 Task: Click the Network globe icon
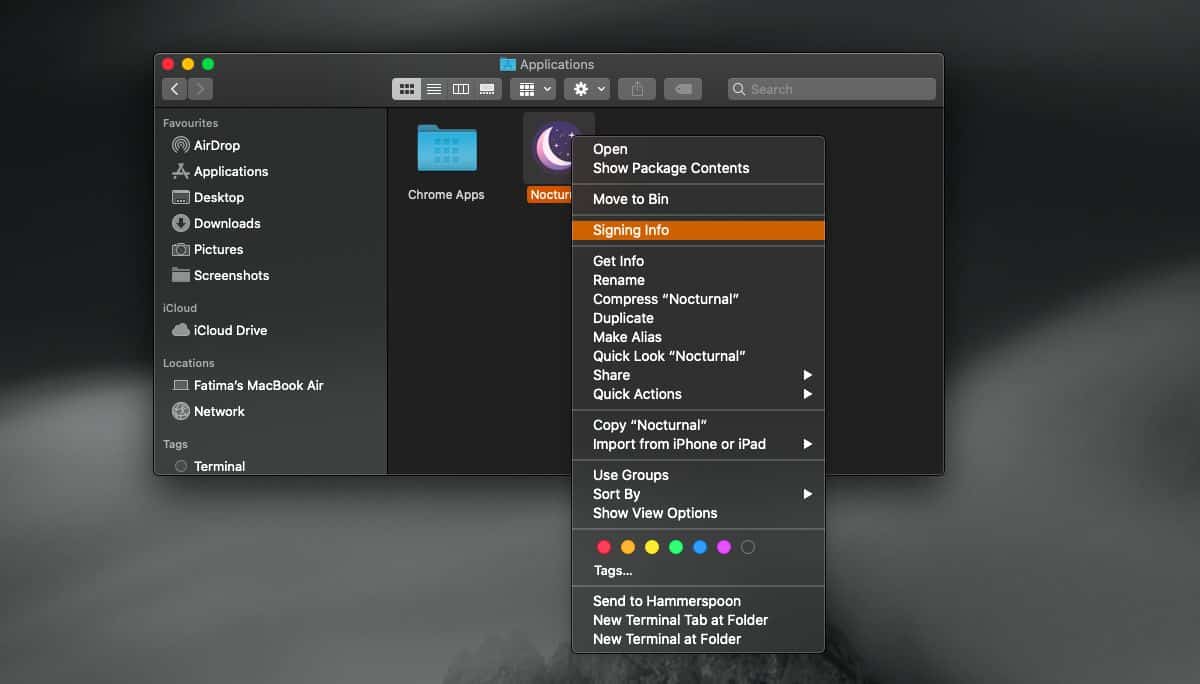181,411
